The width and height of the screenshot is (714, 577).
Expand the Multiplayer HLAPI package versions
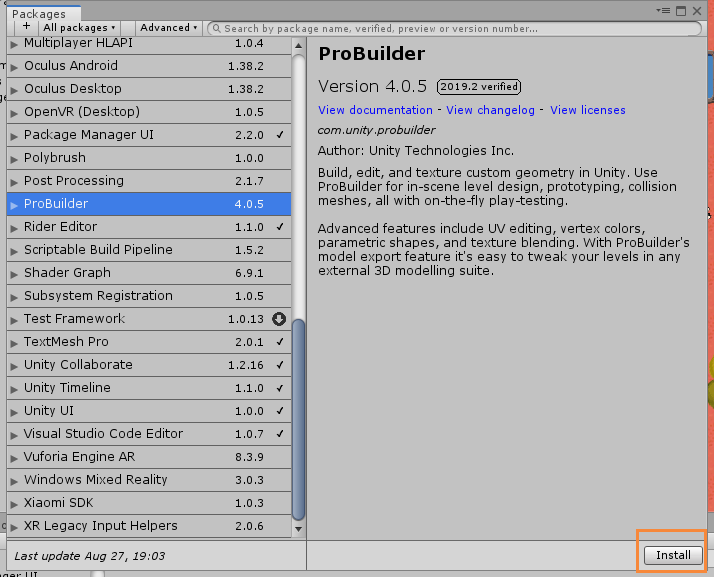[14, 44]
